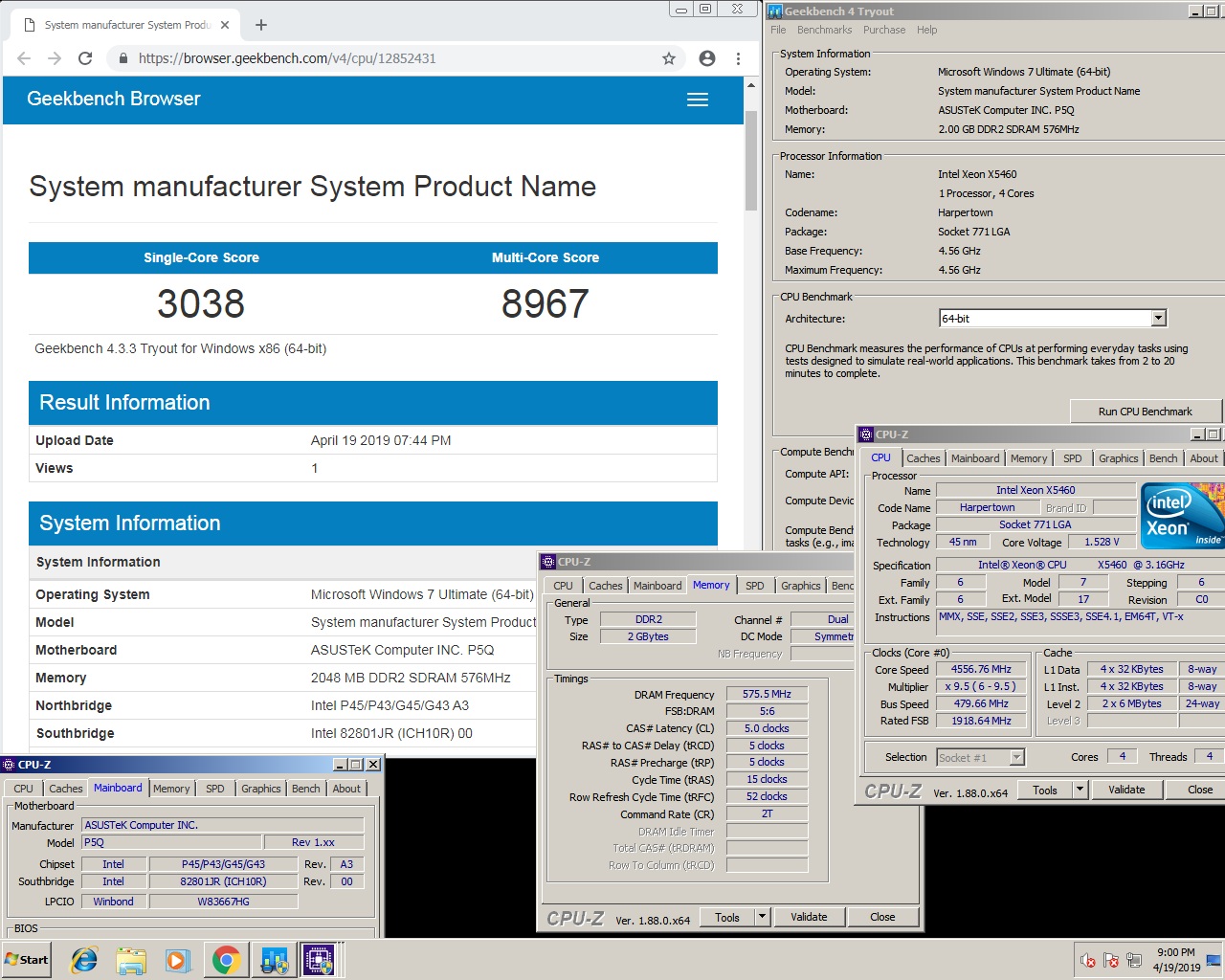
Task: Click the Intel Xeon inside logo
Action: 1183,518
